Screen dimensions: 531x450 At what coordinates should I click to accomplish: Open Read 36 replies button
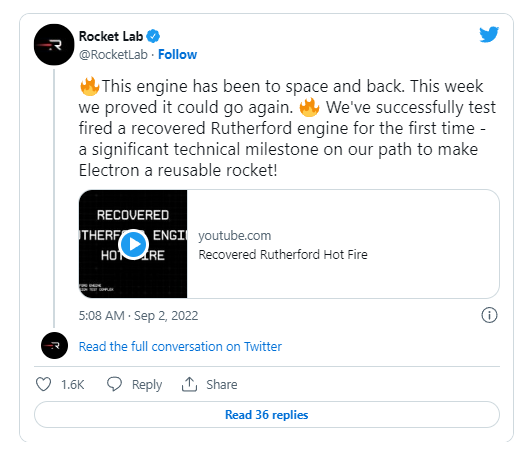pyautogui.click(x=267, y=415)
